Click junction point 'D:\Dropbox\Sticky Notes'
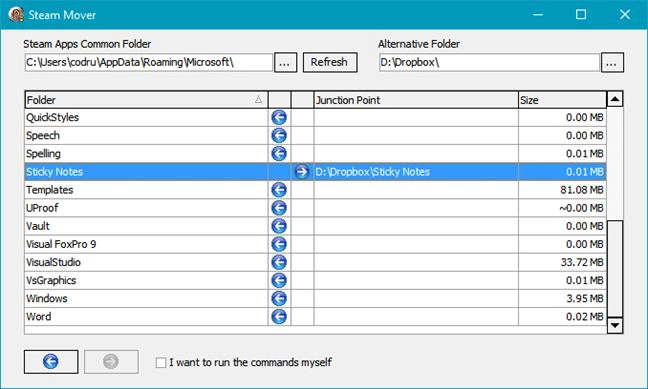648x389 pixels. coord(373,172)
